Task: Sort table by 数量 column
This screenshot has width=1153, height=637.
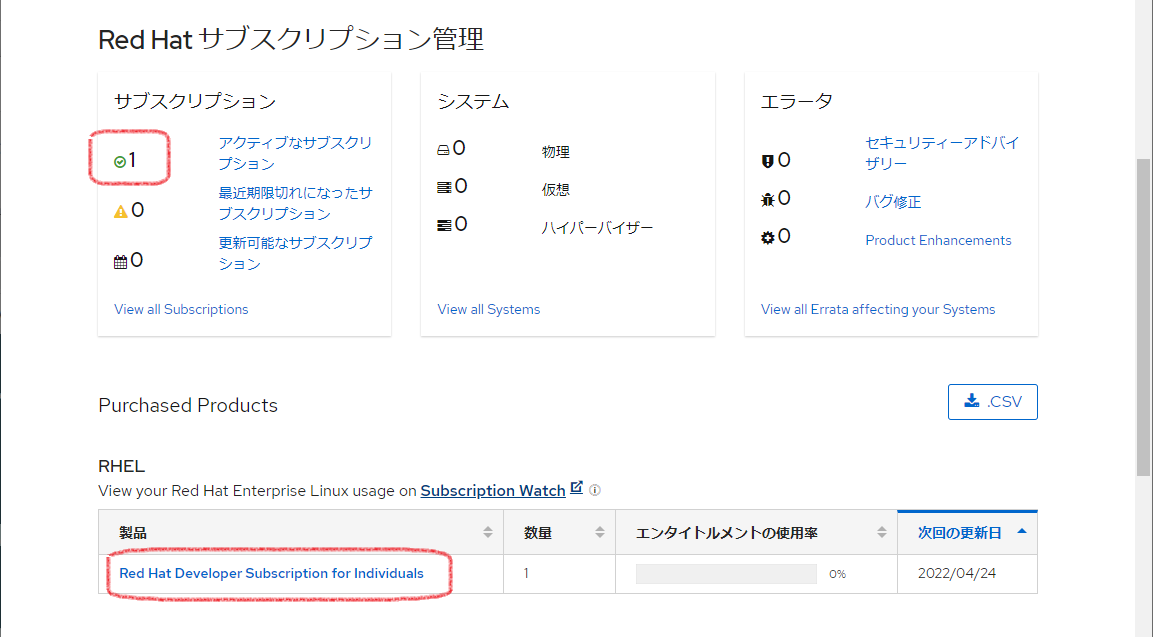Action: point(560,532)
